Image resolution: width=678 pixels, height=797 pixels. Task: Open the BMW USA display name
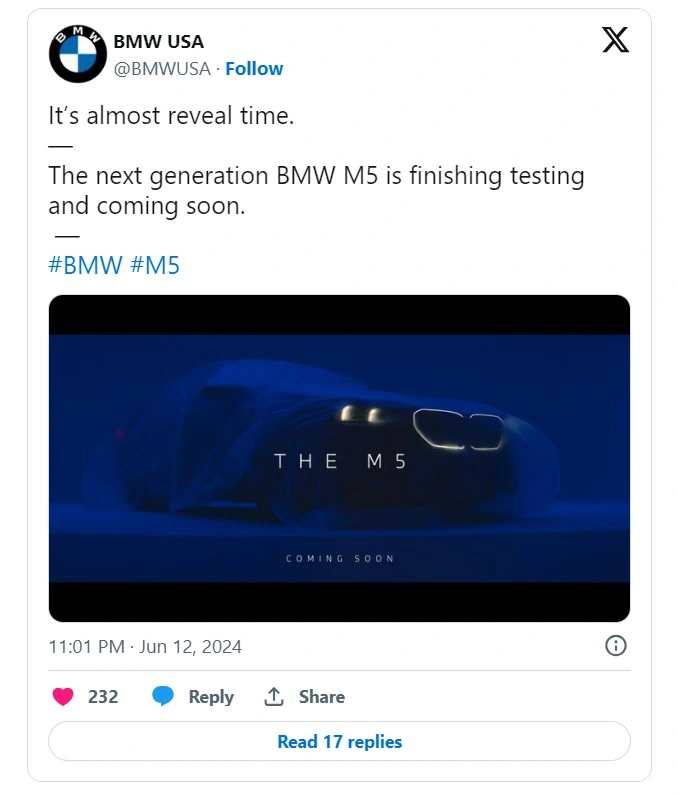tap(158, 42)
